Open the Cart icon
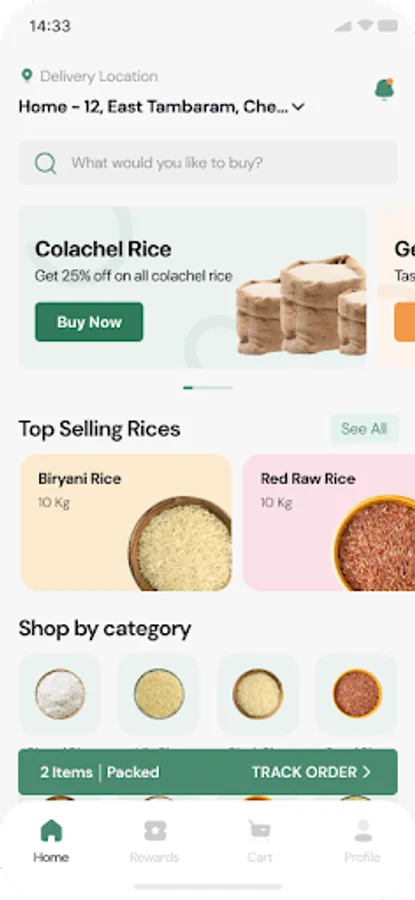This screenshot has width=415, height=900. [259, 831]
